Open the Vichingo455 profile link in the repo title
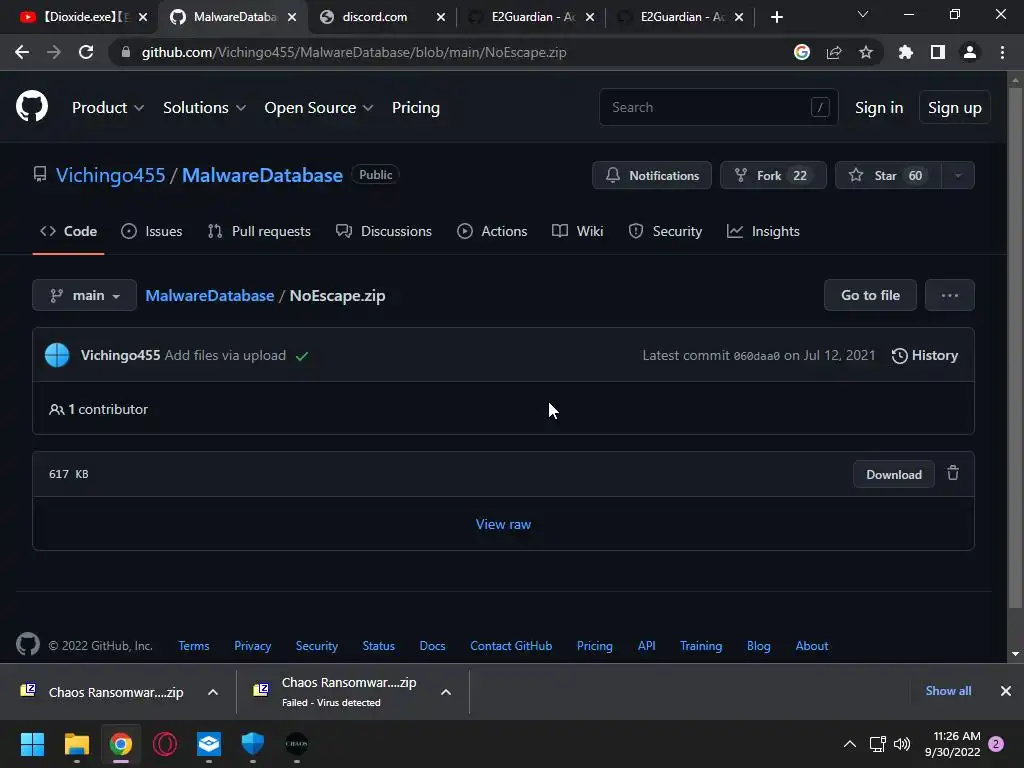 pos(110,175)
